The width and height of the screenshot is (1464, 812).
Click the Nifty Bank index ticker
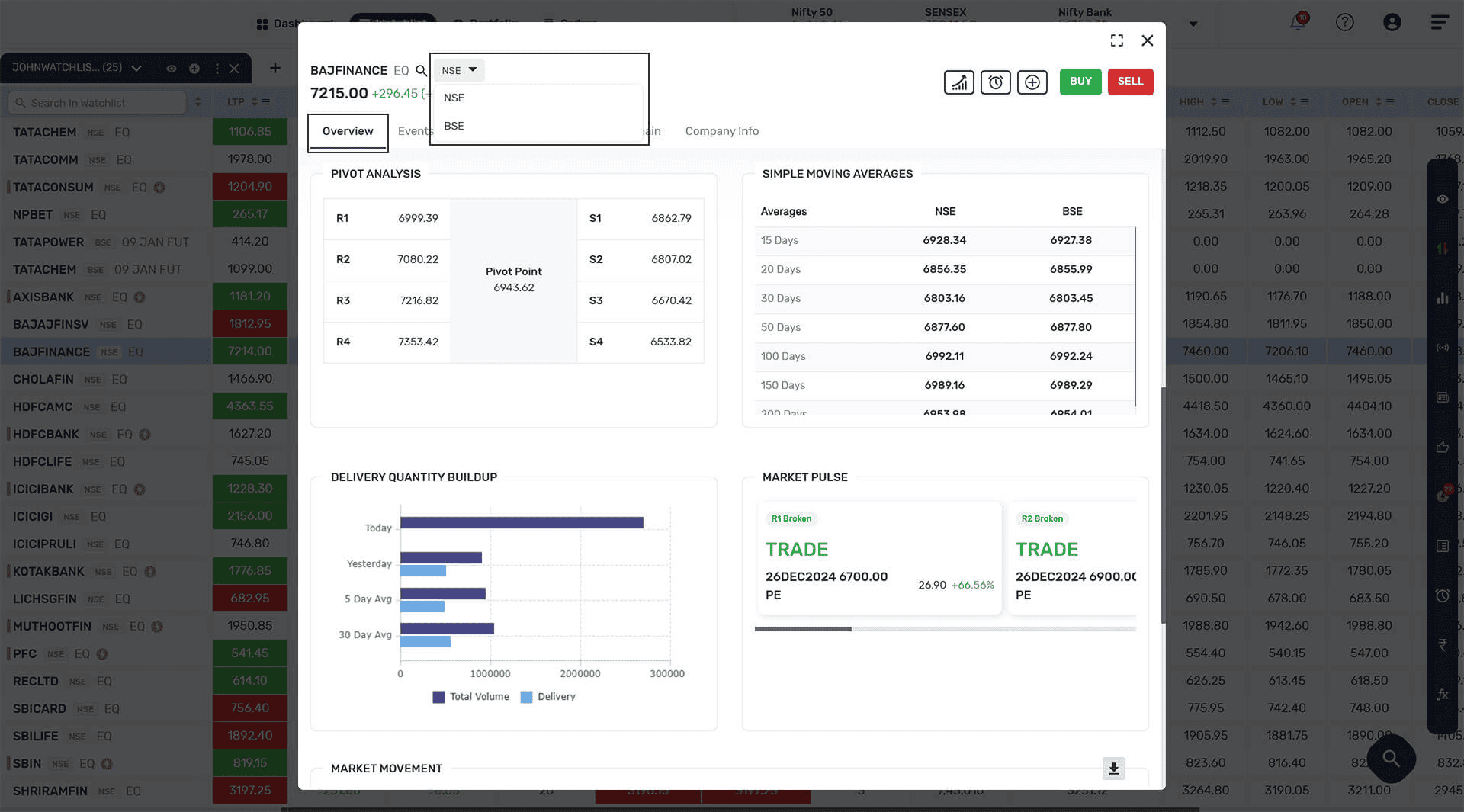tap(1084, 13)
